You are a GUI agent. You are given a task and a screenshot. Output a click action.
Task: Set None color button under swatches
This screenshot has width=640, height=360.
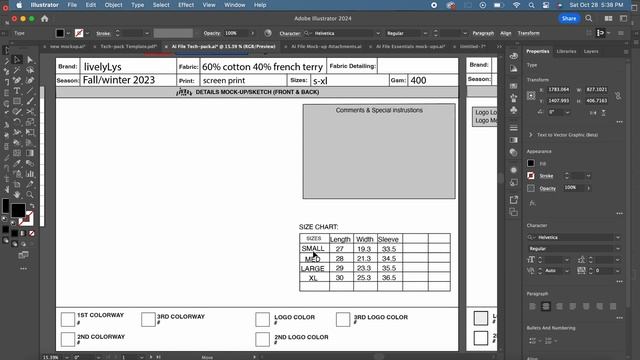(31, 233)
